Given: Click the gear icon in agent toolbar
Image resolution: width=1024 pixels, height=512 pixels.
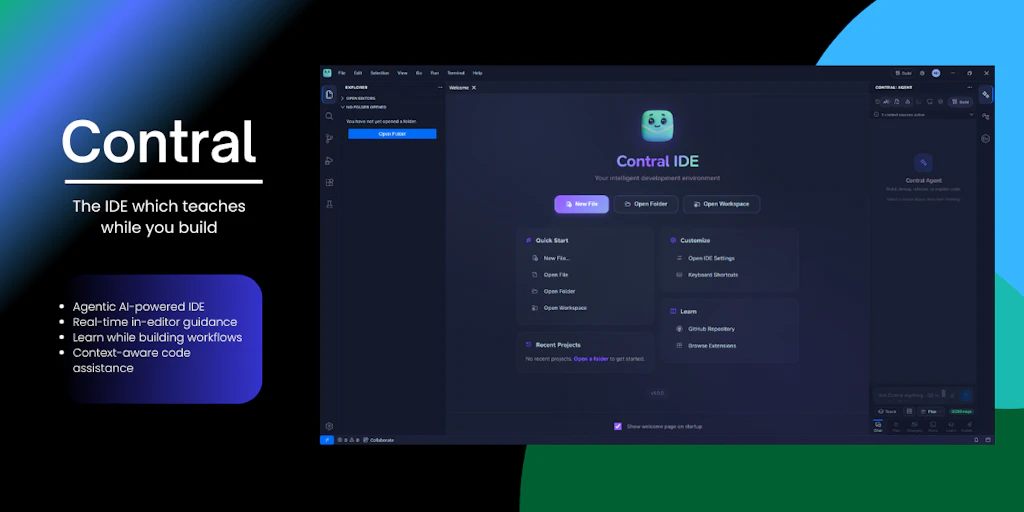Looking at the screenshot, I should (940, 102).
